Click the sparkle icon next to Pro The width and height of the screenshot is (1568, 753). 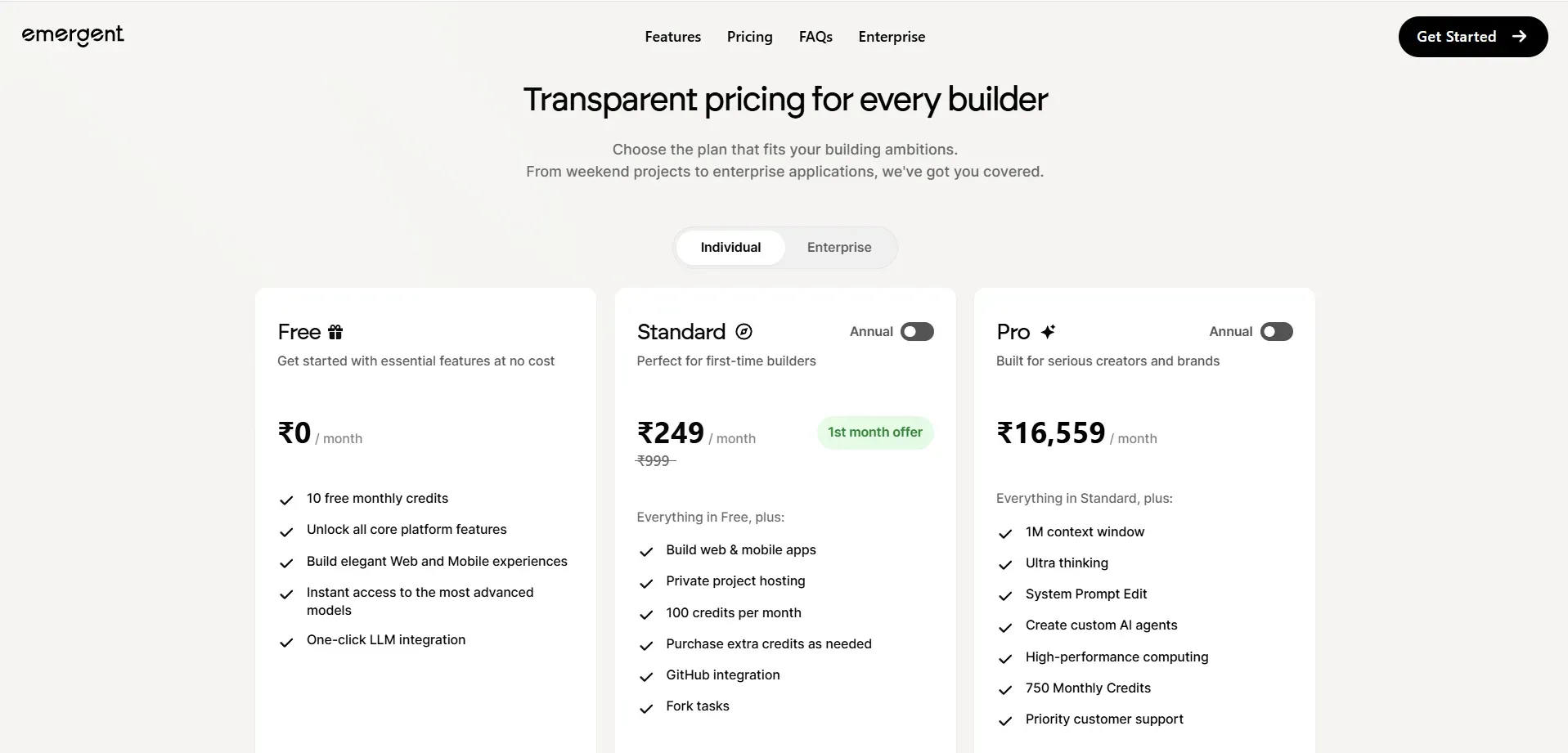tap(1049, 331)
